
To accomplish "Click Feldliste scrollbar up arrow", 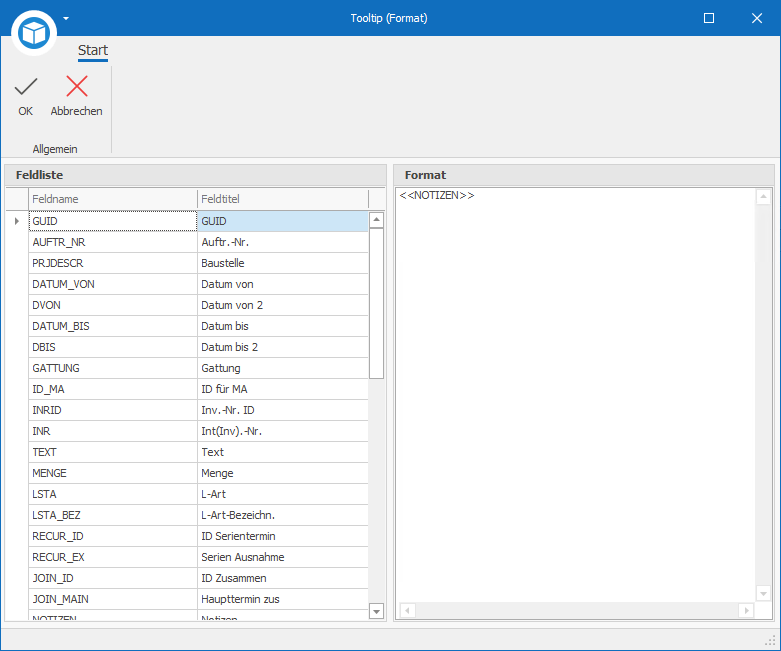I will (377, 220).
